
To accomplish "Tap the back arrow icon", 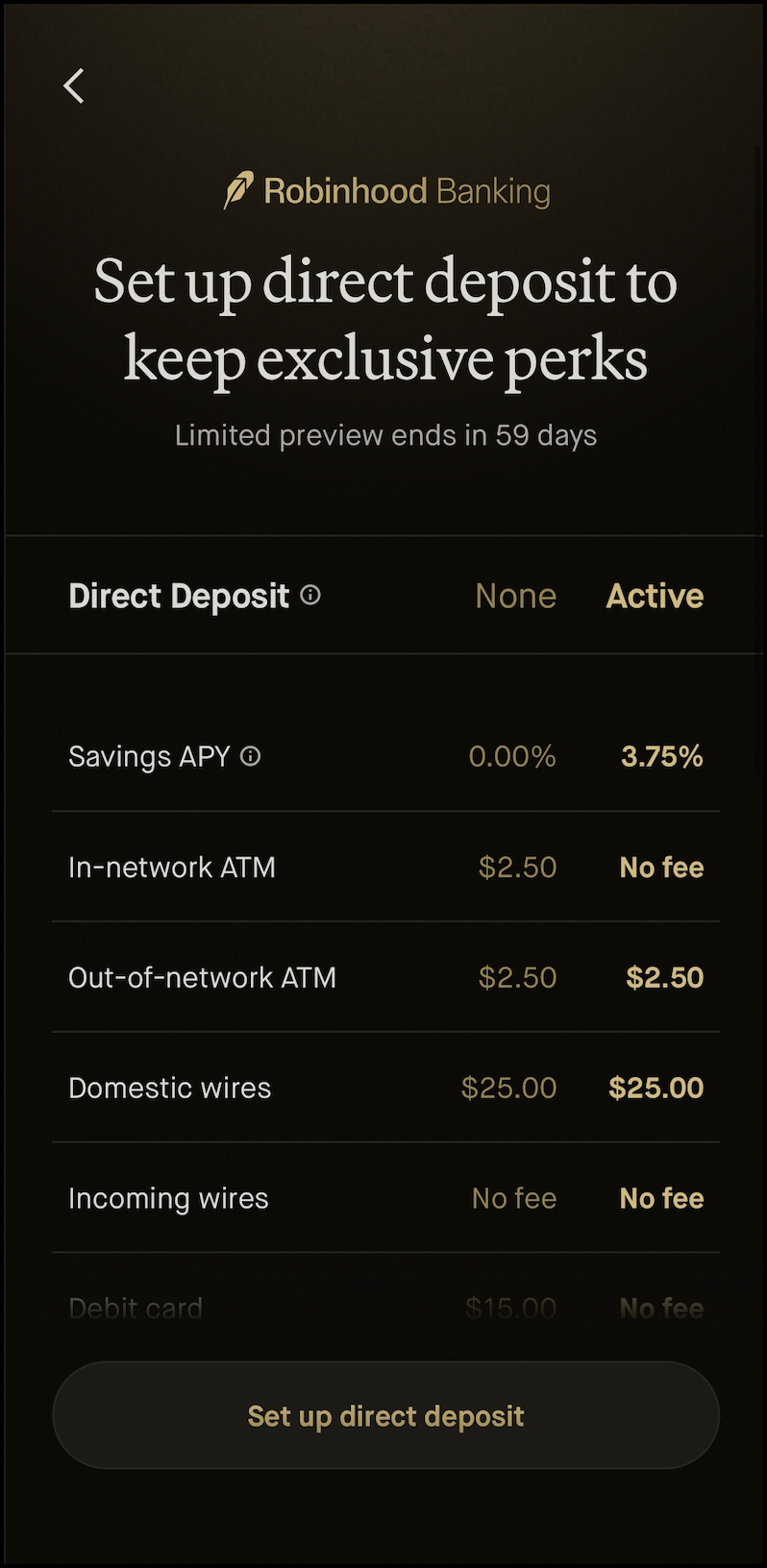I will pos(74,86).
